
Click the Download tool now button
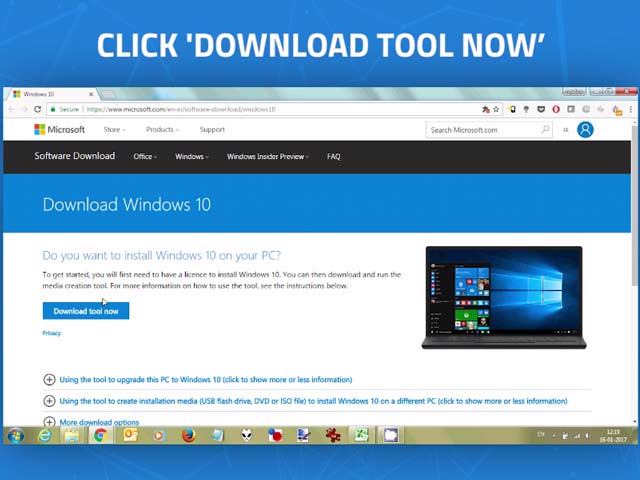click(86, 311)
